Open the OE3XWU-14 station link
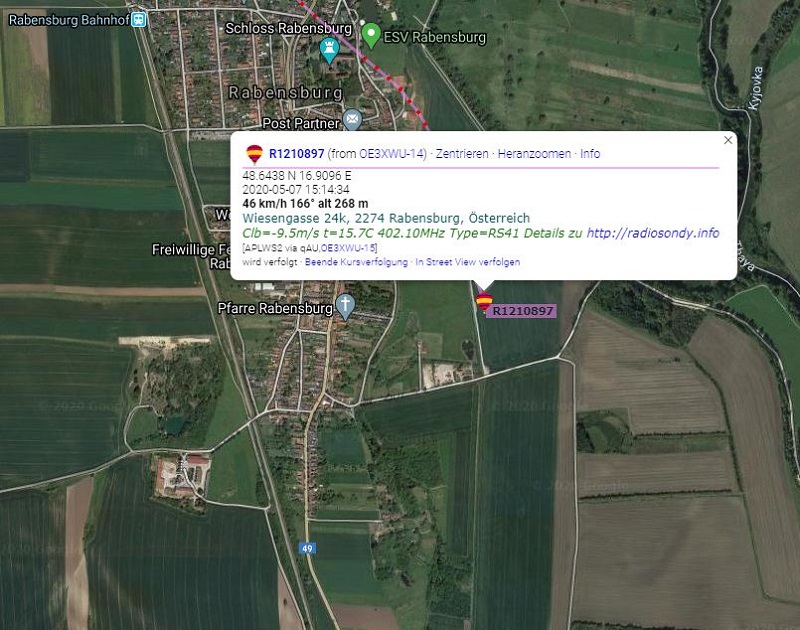The image size is (800, 630). click(x=391, y=154)
